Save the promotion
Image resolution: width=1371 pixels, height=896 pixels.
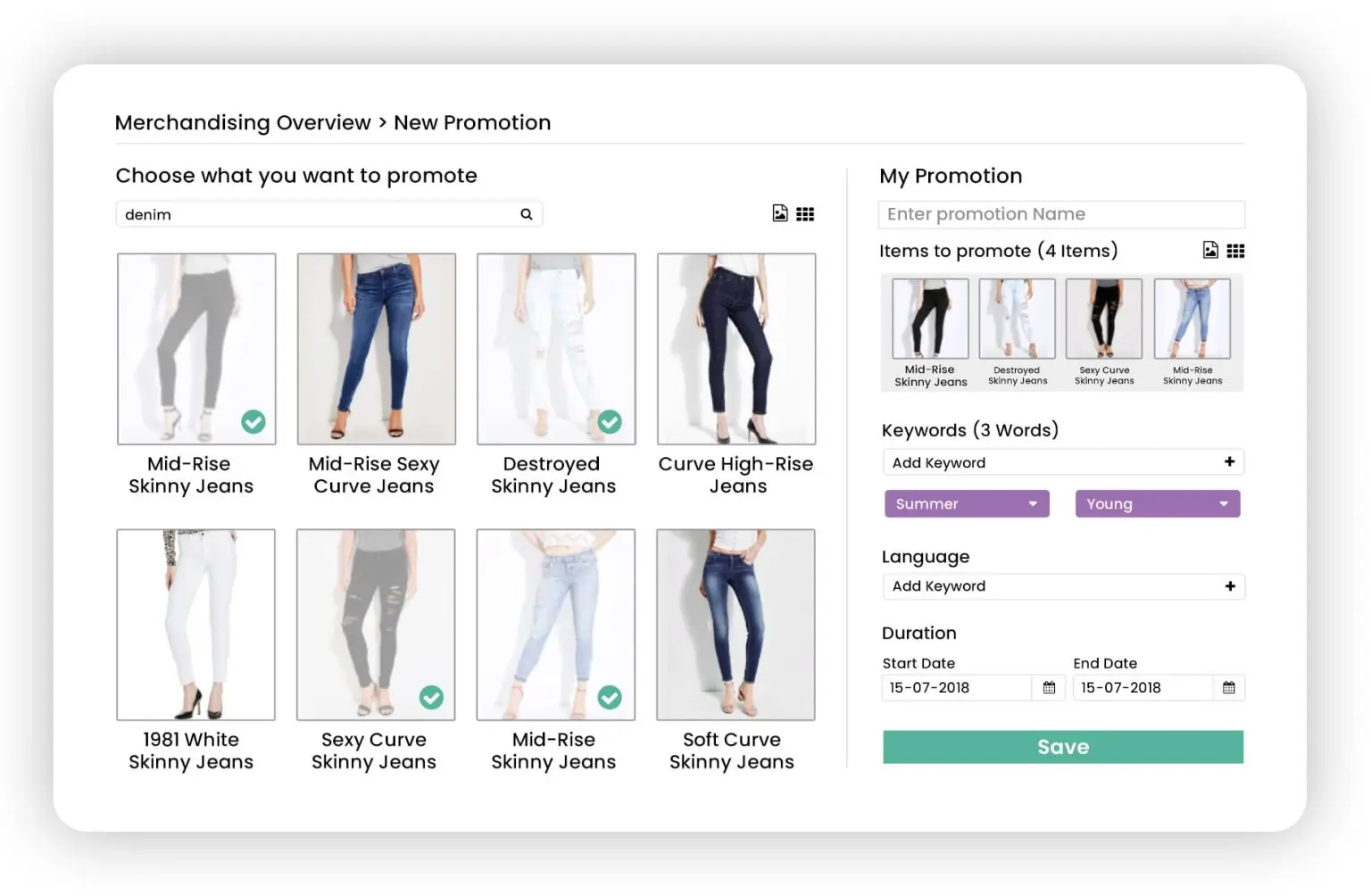click(x=1062, y=747)
